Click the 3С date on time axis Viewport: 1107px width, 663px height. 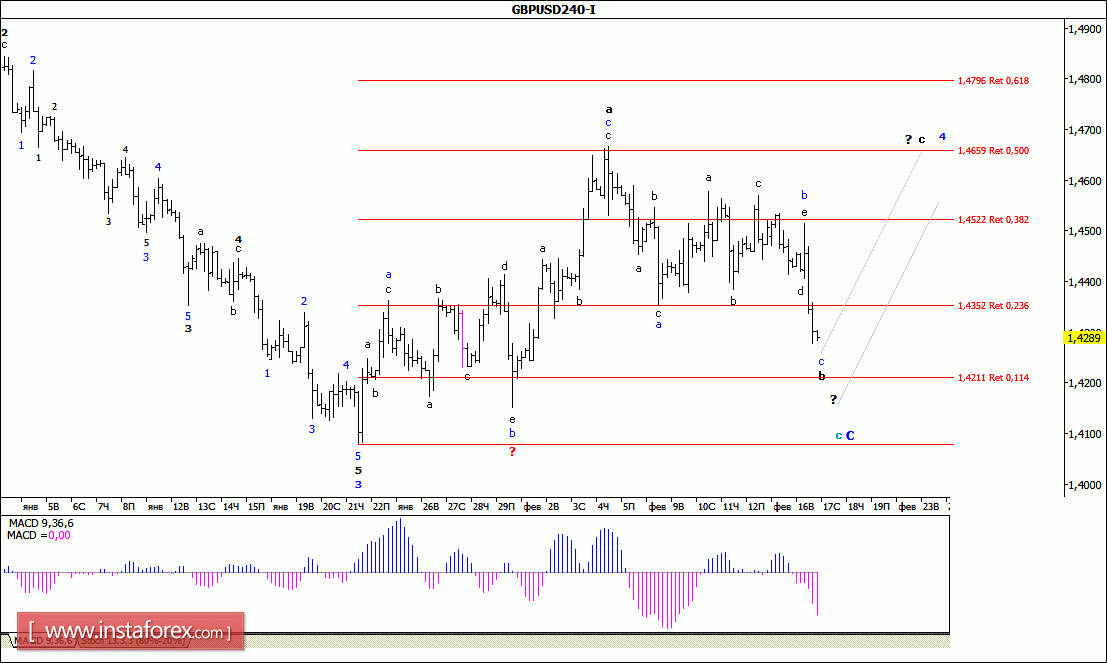click(x=579, y=506)
